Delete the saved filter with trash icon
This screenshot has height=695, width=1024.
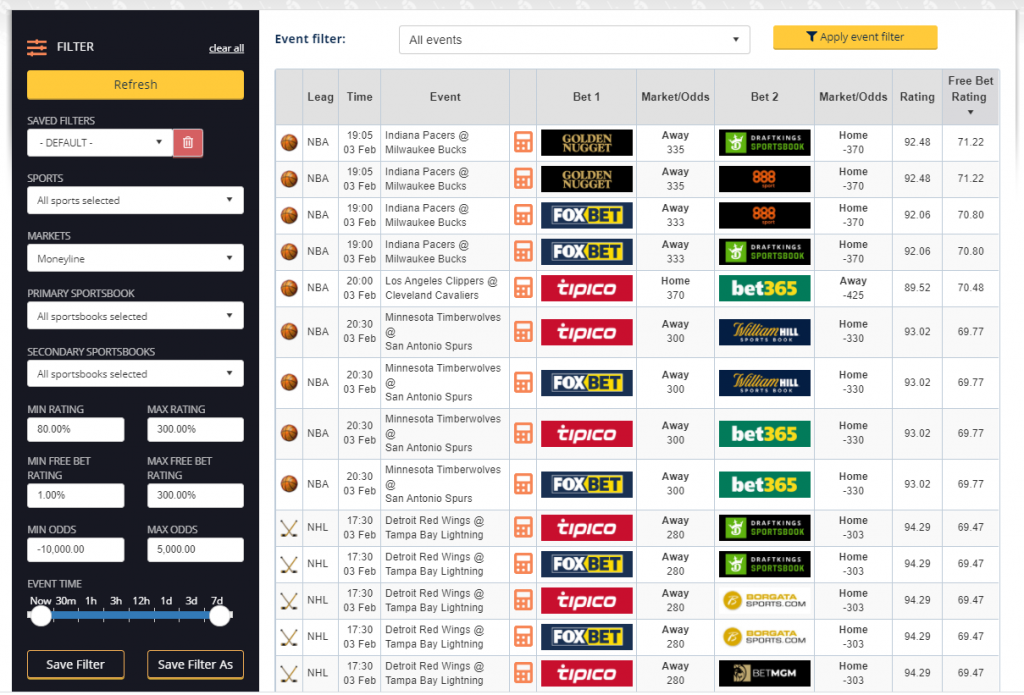188,142
